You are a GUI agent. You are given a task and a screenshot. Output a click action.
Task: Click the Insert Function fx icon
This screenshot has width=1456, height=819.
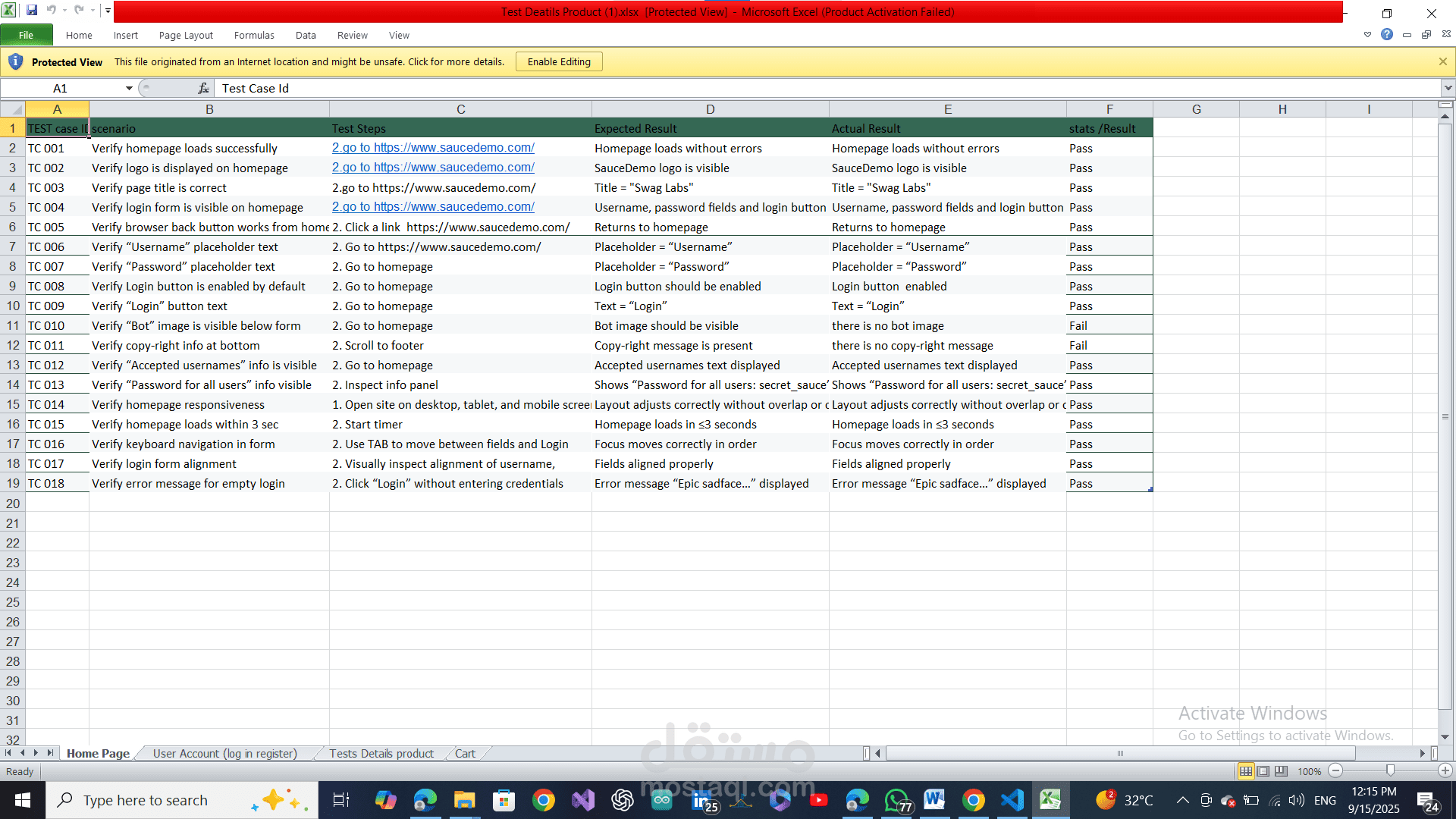pos(203,89)
